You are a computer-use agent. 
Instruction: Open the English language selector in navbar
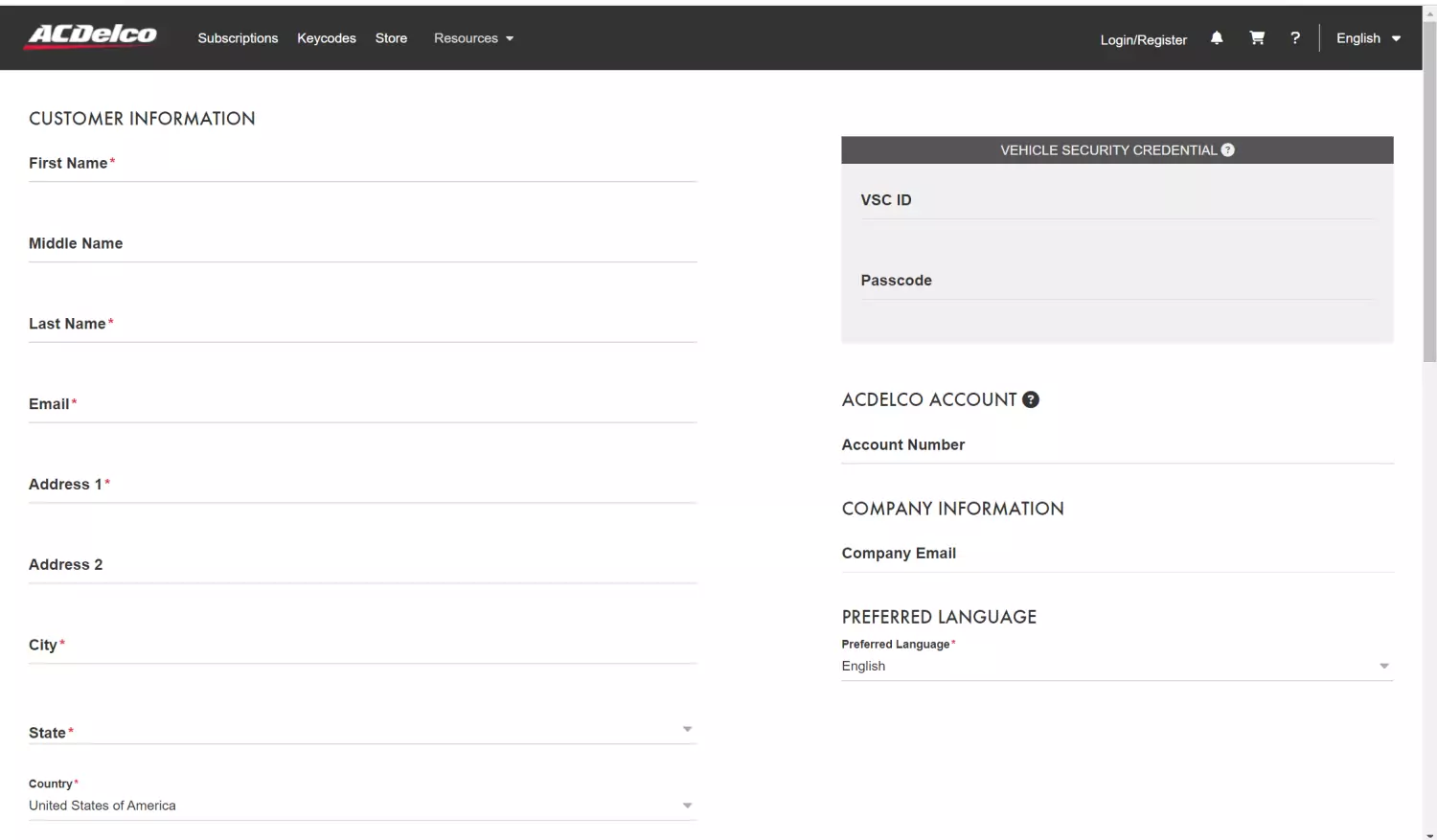[1368, 38]
